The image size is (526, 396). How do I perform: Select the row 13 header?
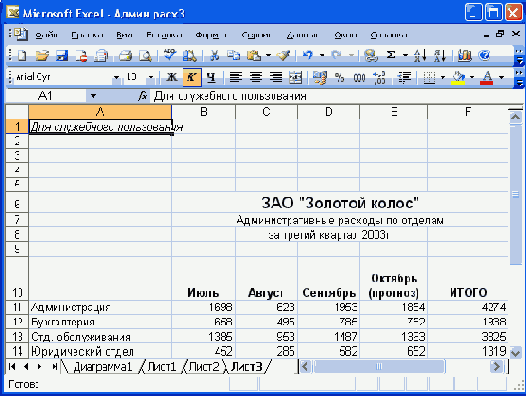(17, 336)
